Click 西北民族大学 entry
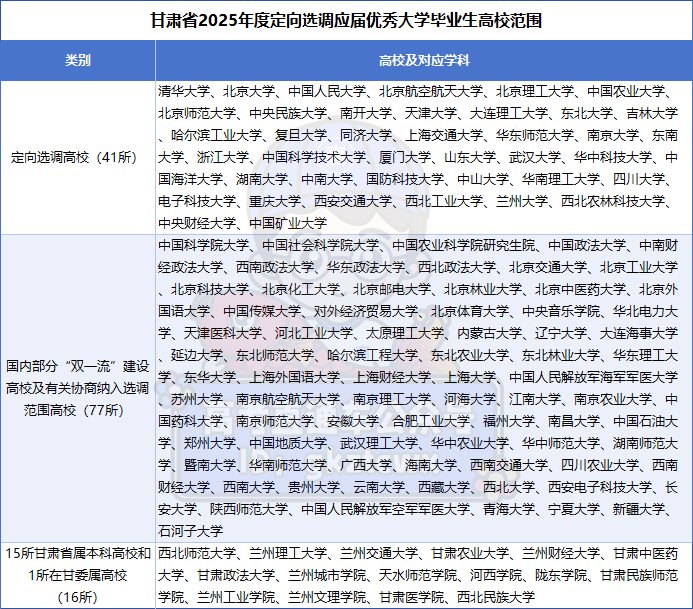The height and width of the screenshot is (609, 693). pyautogui.click(x=496, y=598)
